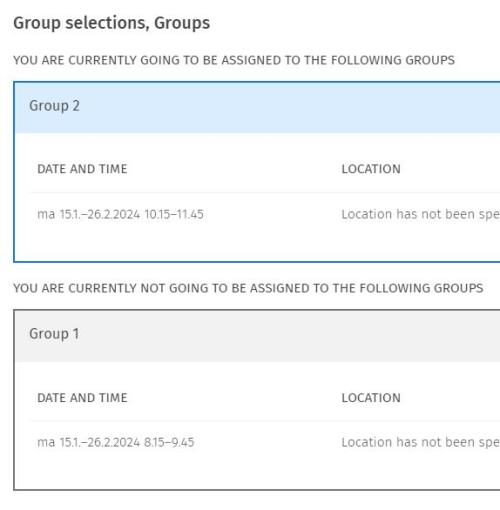The width and height of the screenshot is (500, 510).
Task: Click Group 2 'DATE AND TIME' column header
Action: (82, 169)
